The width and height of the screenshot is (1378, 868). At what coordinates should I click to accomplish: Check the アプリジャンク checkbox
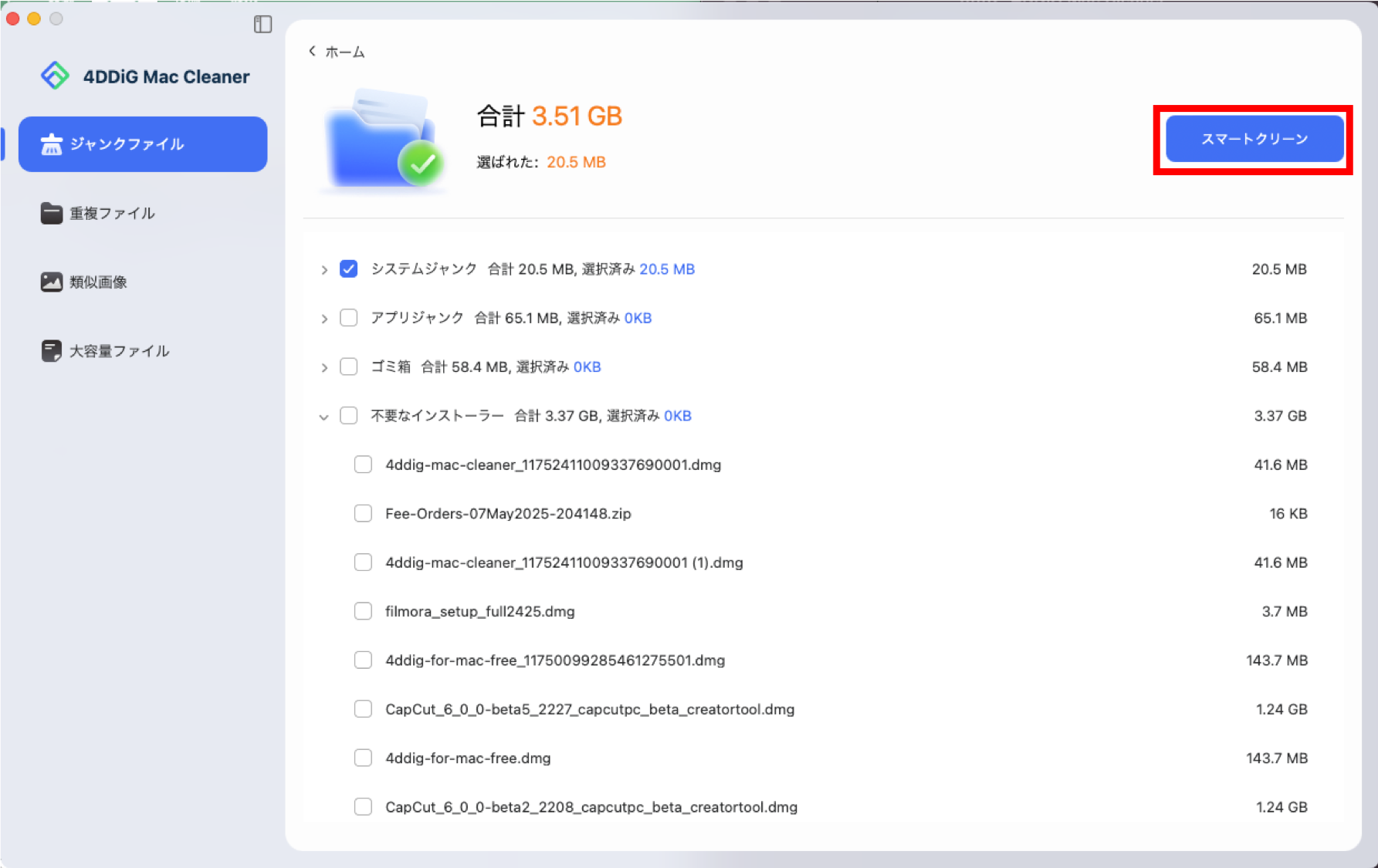tap(349, 318)
